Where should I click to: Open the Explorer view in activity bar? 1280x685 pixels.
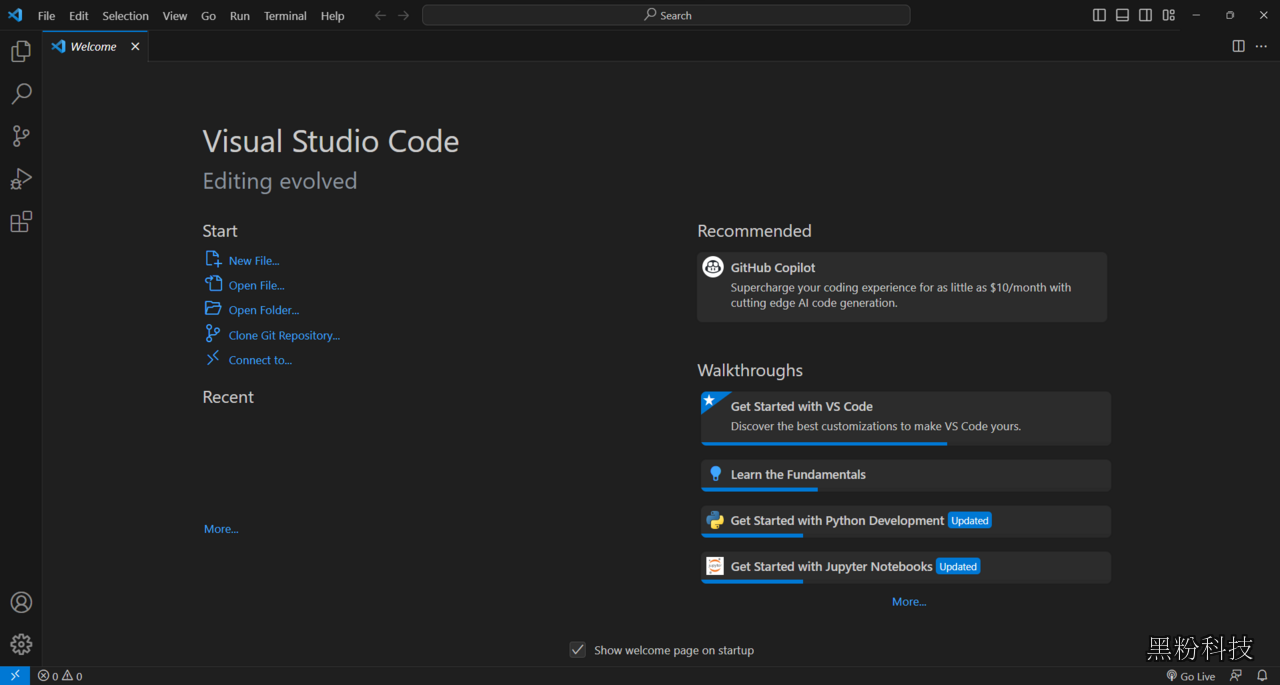pyautogui.click(x=21, y=51)
